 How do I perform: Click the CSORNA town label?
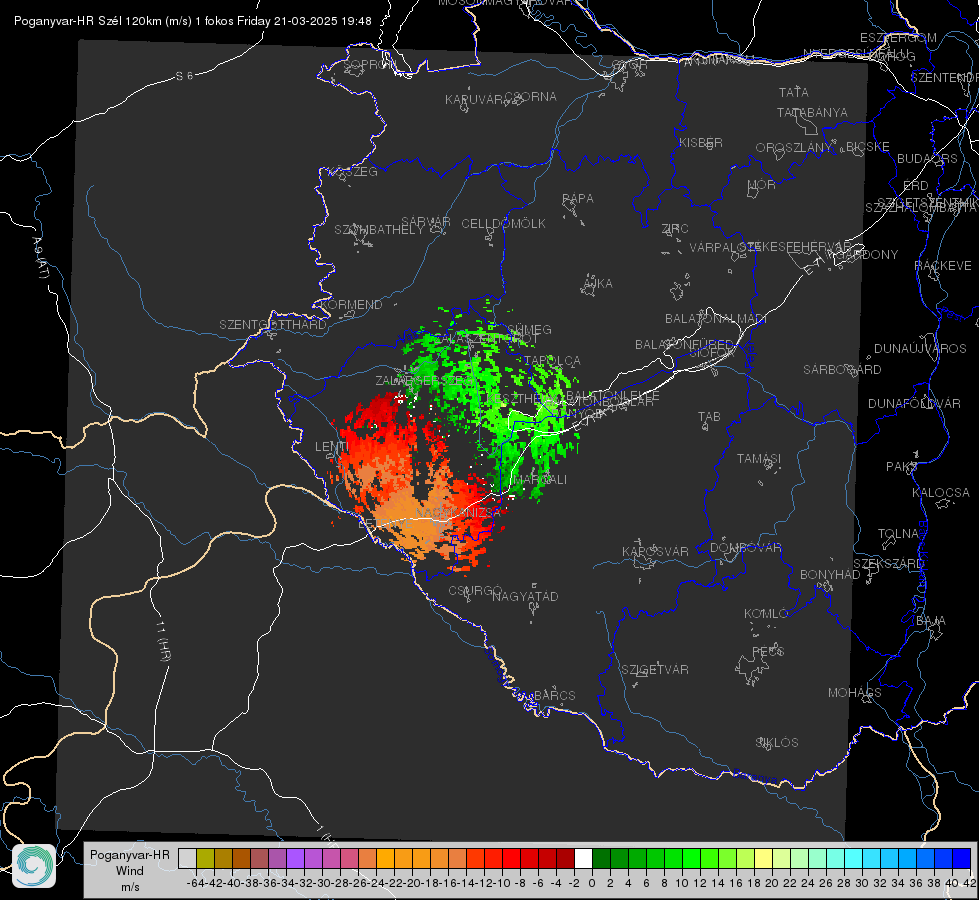pyautogui.click(x=530, y=97)
